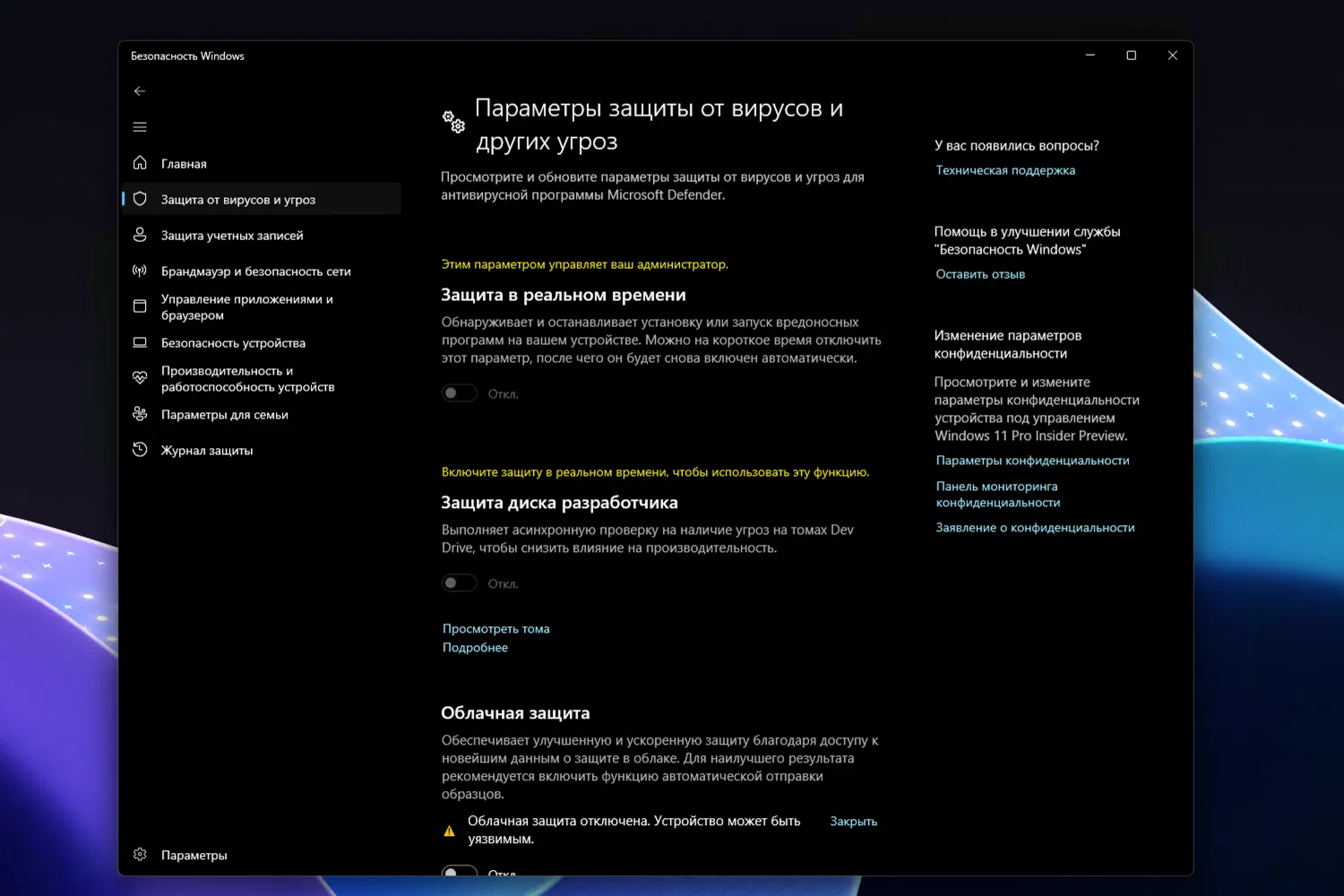Click the Техническая поддержка link
Image resolution: width=1344 pixels, height=896 pixels.
point(1005,170)
